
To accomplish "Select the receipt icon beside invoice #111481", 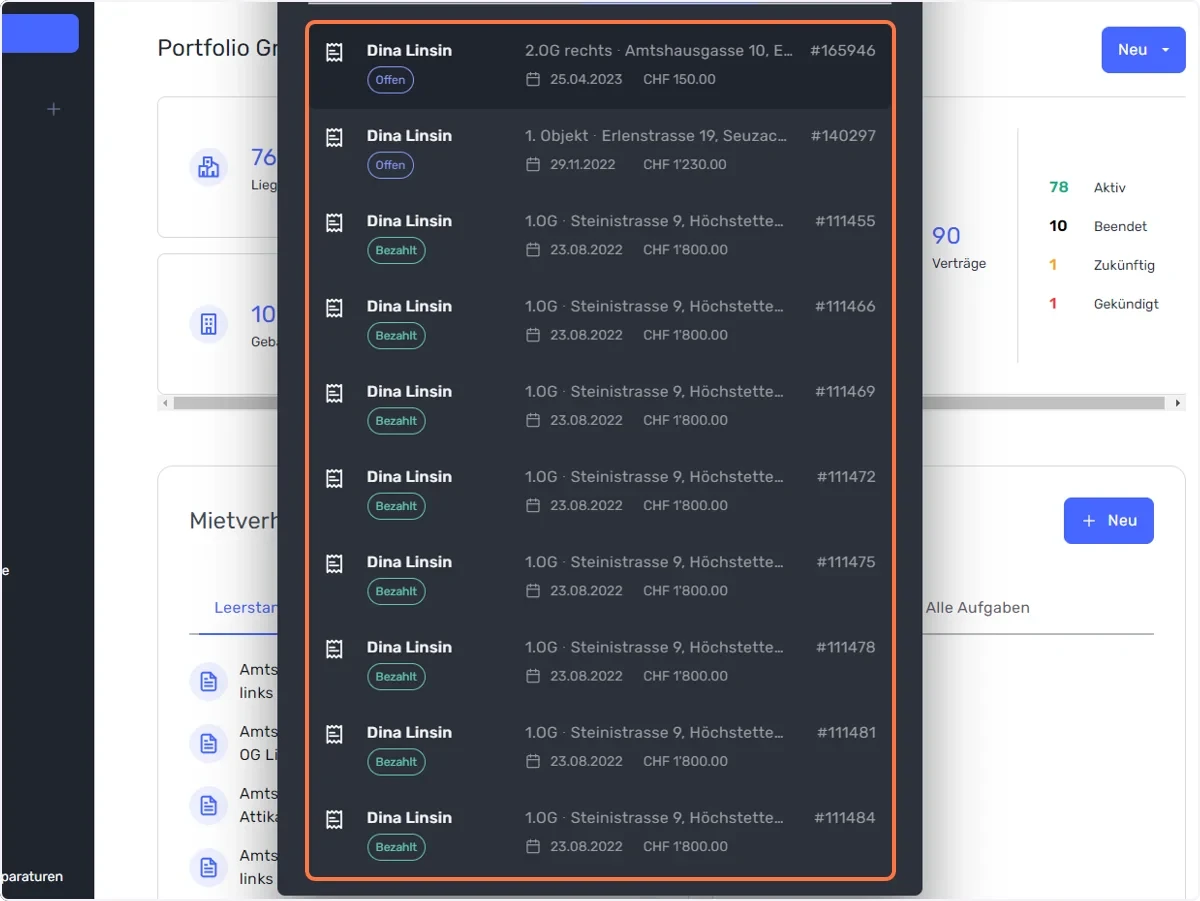I will pyautogui.click(x=335, y=734).
